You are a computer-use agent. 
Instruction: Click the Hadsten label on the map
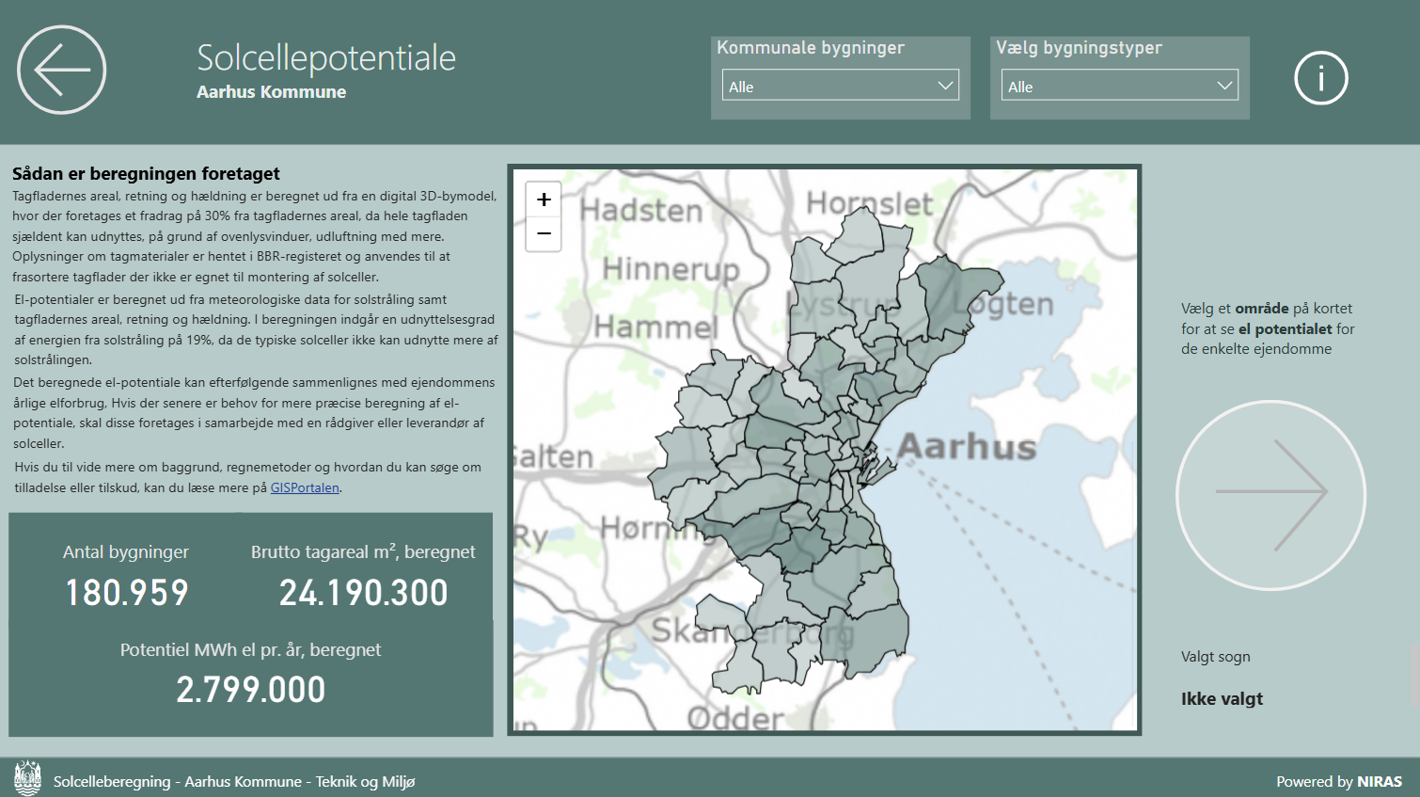[641, 211]
